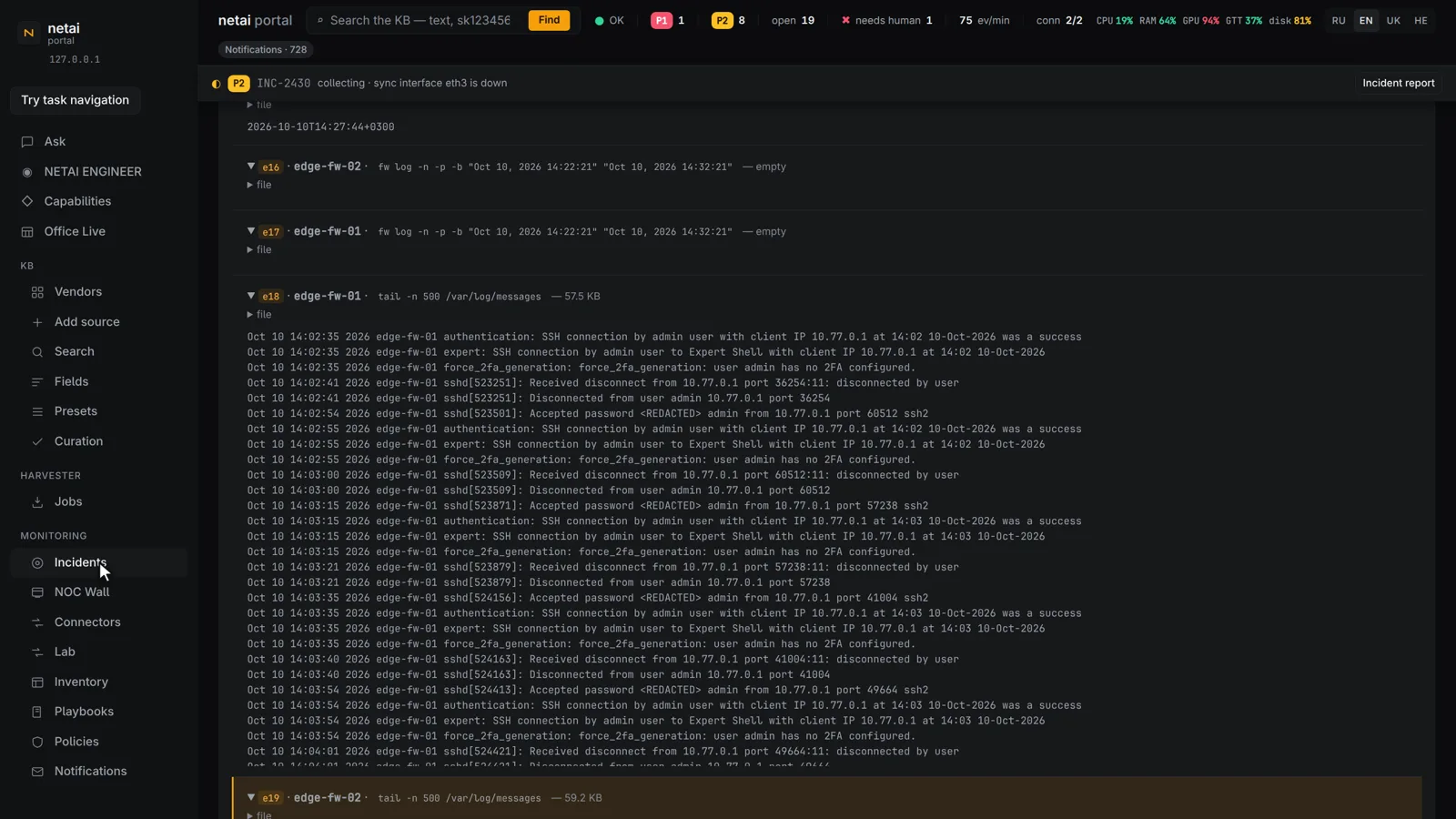Click the Presets icon
Viewport: 1456px width, 819px height.
37,411
